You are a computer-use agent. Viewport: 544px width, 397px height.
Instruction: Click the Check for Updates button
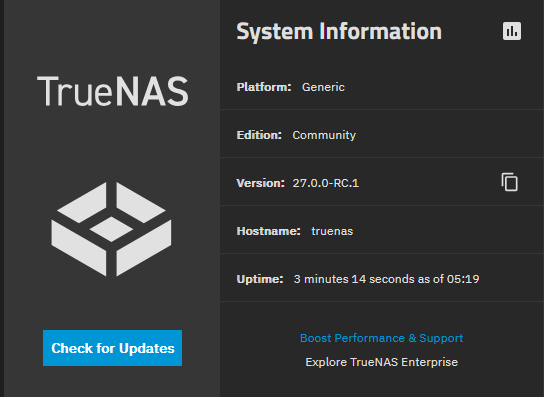[x=112, y=348]
